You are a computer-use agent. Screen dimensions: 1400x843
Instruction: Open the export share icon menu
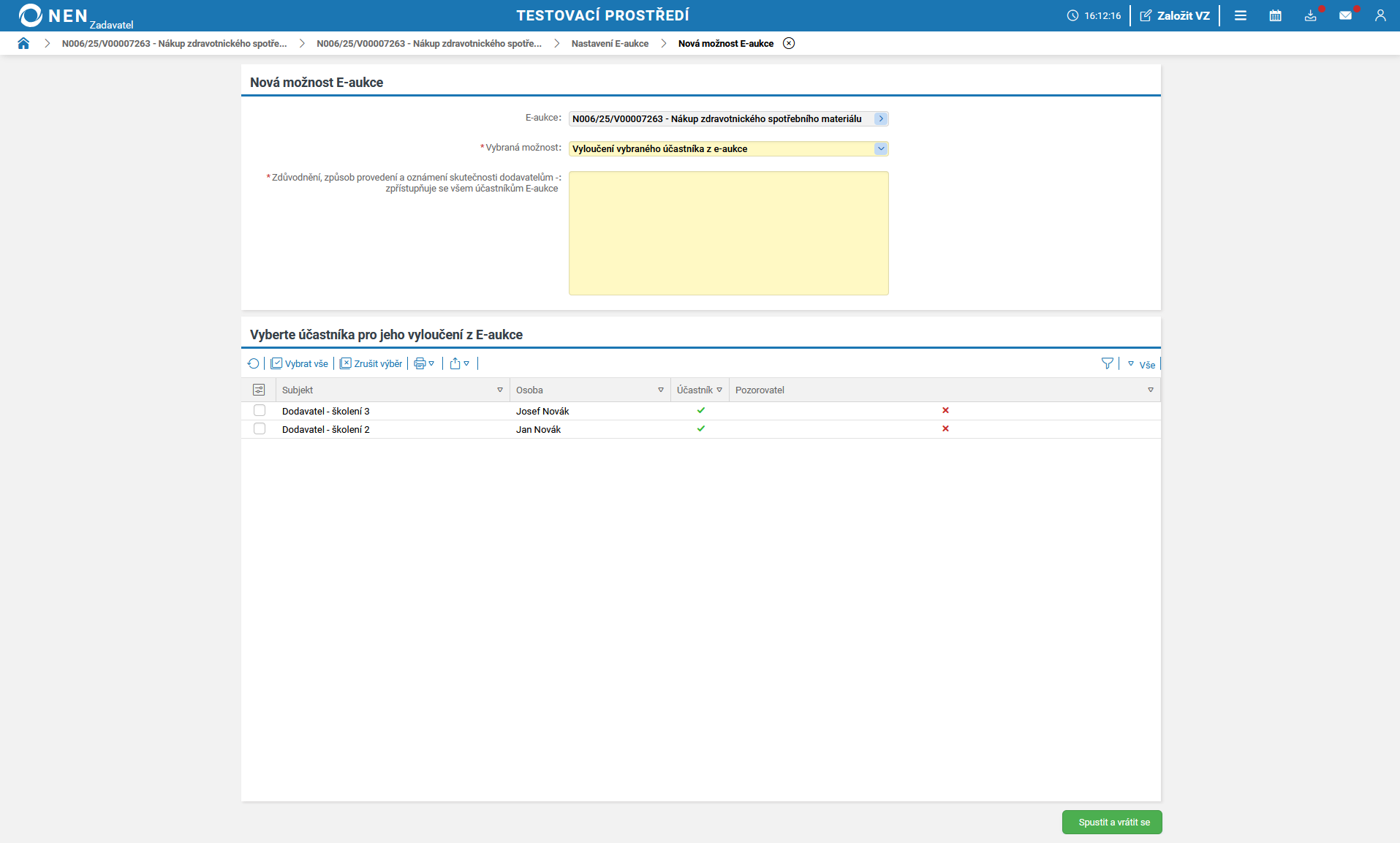(x=459, y=363)
